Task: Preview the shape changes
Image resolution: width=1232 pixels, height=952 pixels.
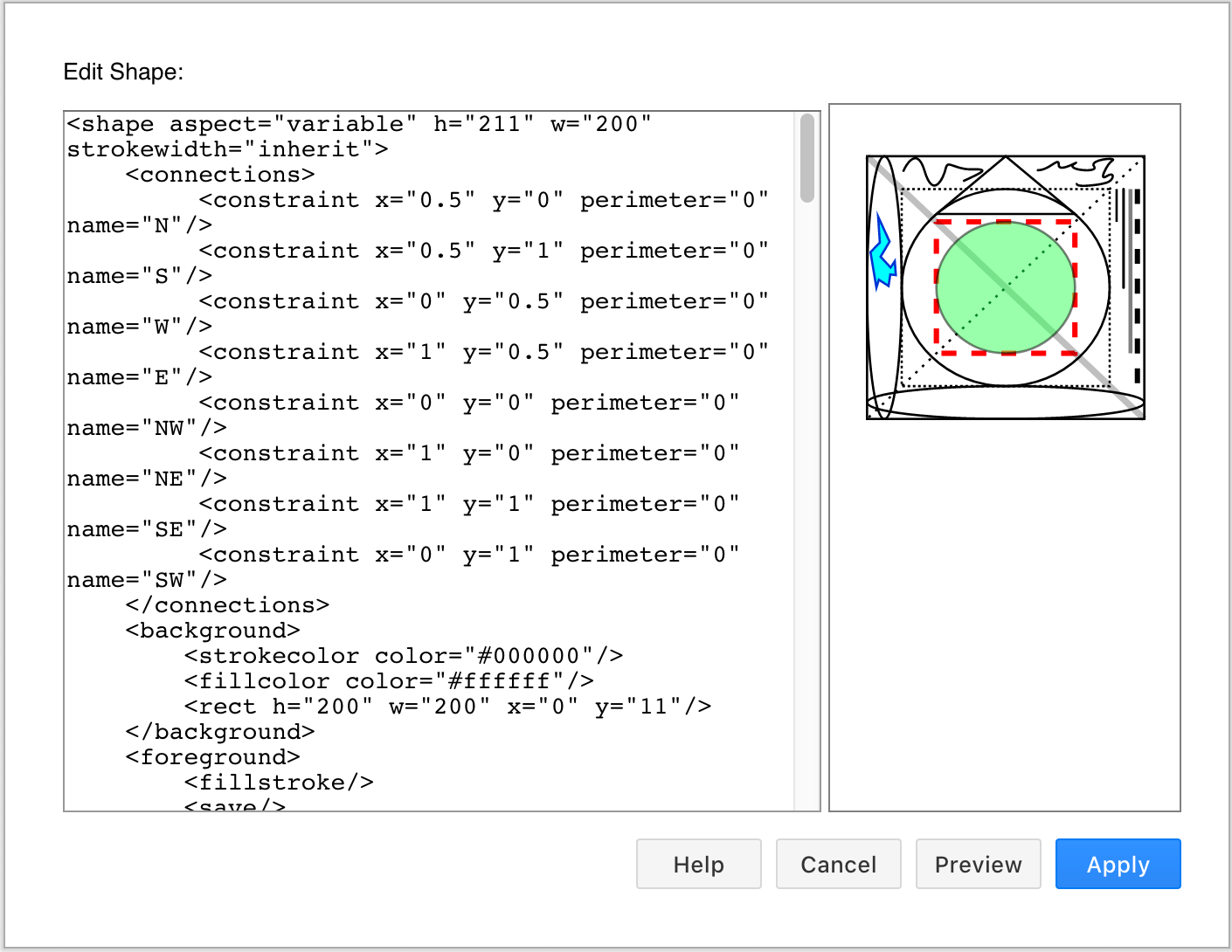Action: point(978,864)
